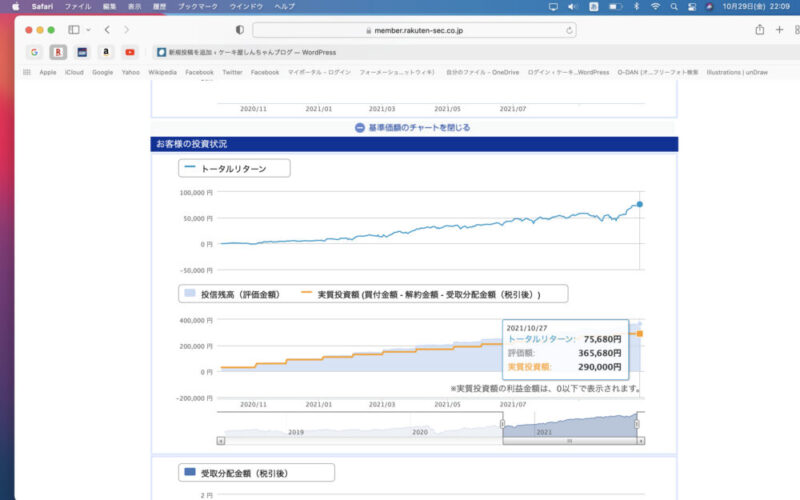Open Spotlight search icon

(674, 7)
